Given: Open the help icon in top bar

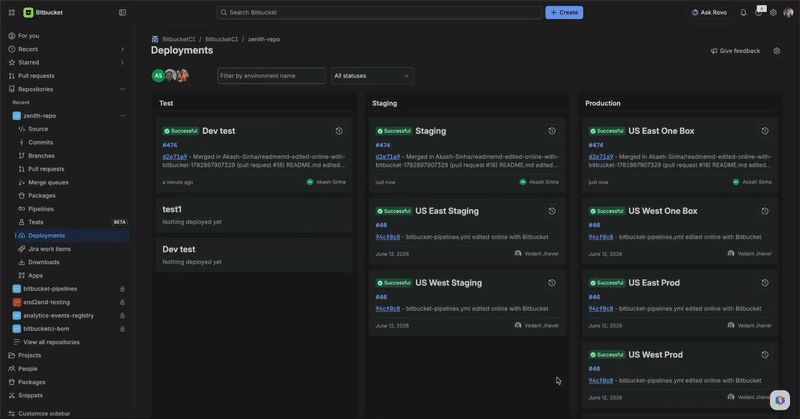Looking at the screenshot, I should [x=758, y=12].
